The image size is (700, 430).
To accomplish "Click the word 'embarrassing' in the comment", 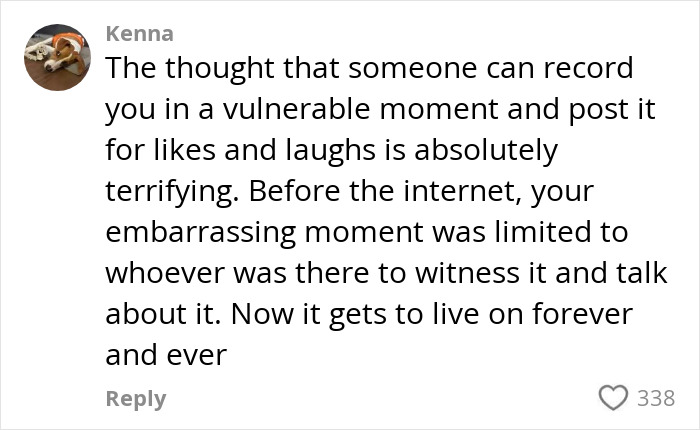I will tap(198, 232).
